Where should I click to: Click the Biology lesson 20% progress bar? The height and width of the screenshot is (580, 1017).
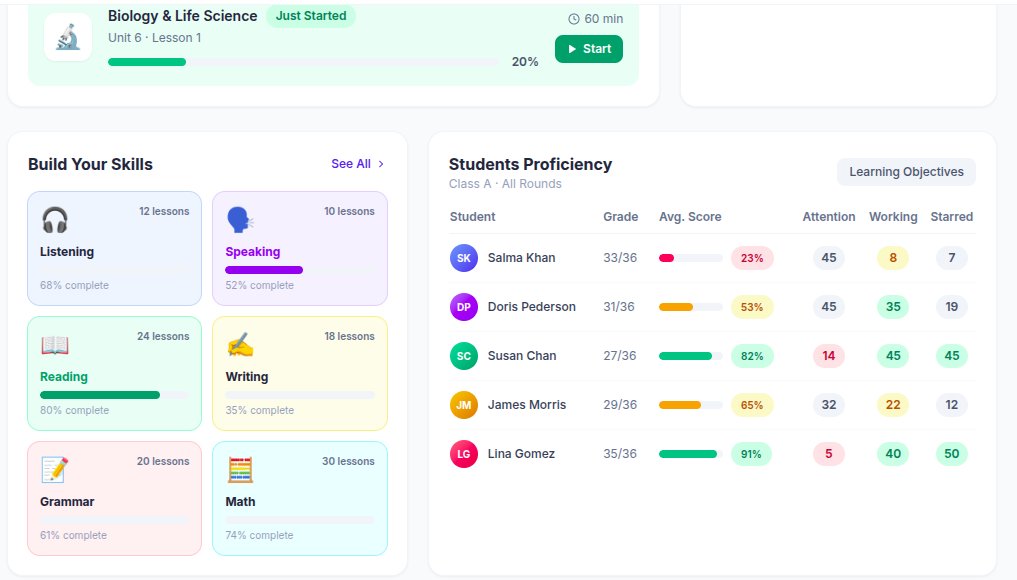pos(303,62)
